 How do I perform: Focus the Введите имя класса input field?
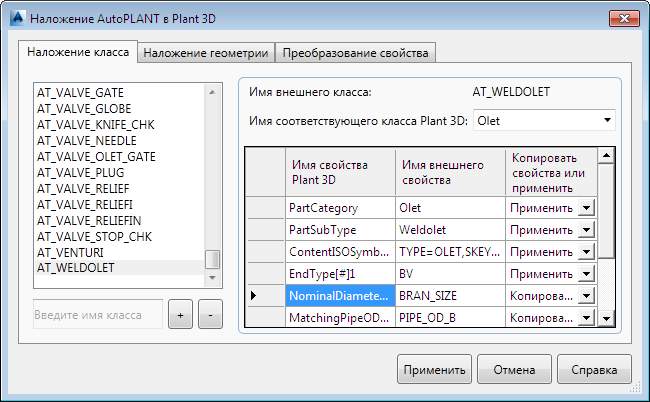point(98,315)
